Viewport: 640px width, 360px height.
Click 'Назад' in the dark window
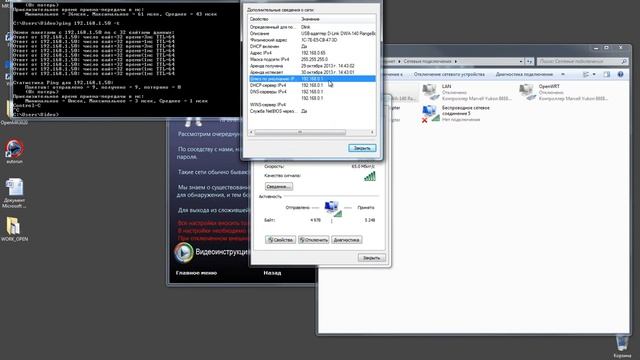272,273
